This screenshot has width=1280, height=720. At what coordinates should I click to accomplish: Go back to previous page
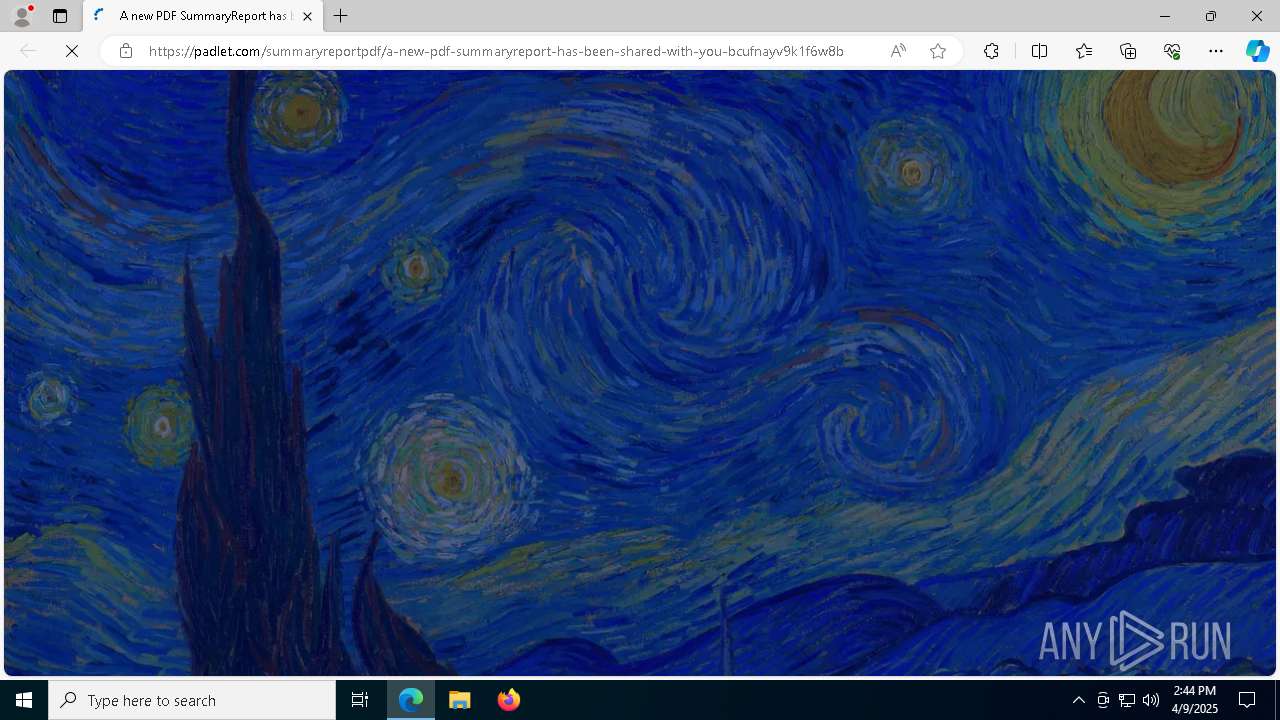click(28, 51)
